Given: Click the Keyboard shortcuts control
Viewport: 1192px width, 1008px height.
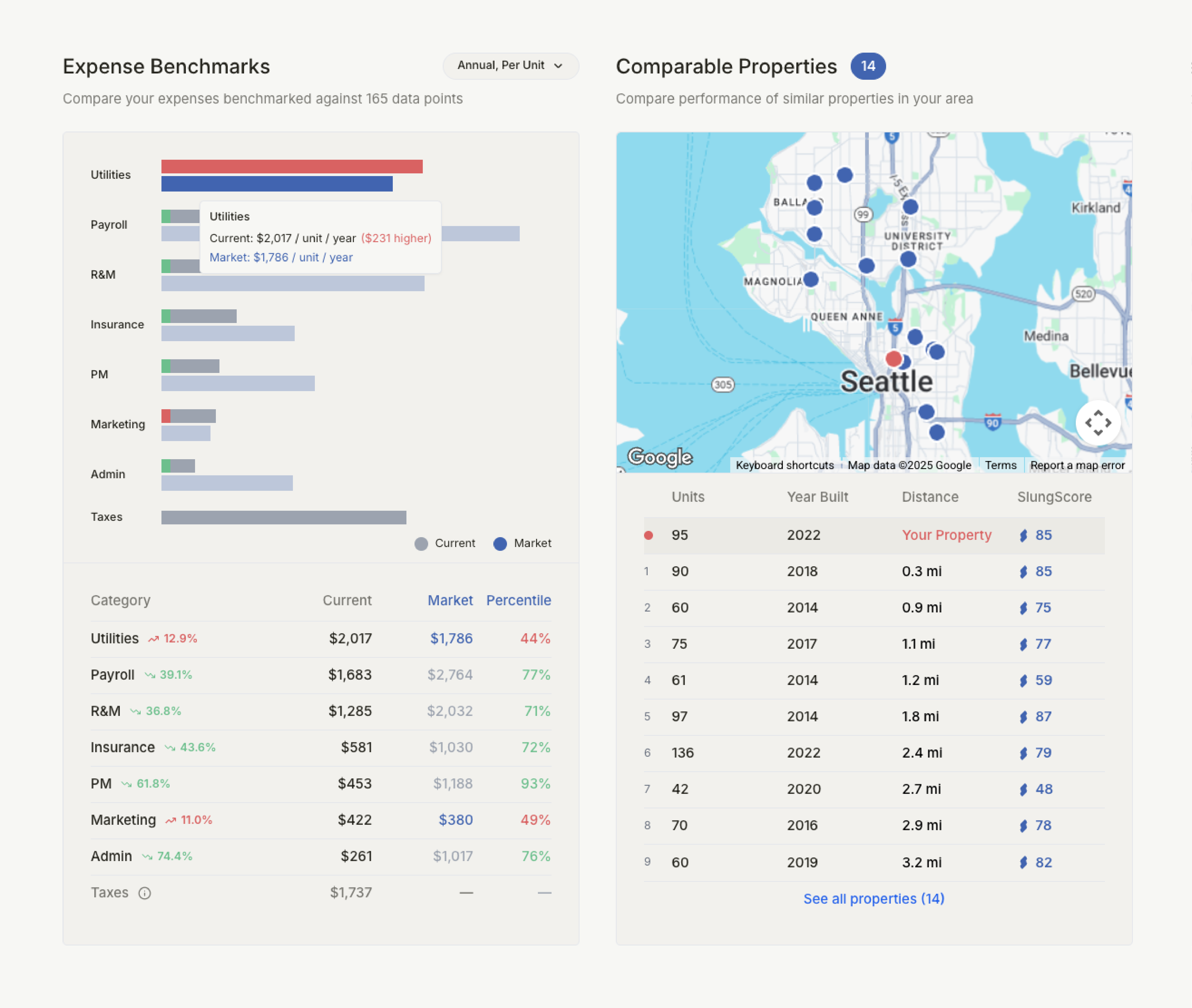Looking at the screenshot, I should (x=785, y=465).
